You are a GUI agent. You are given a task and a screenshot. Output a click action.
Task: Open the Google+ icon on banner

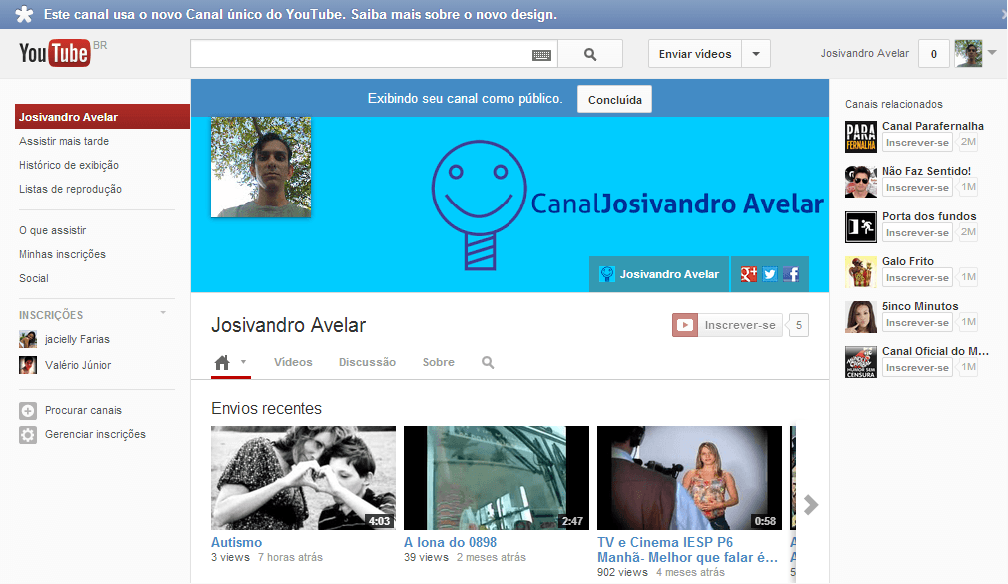click(748, 274)
